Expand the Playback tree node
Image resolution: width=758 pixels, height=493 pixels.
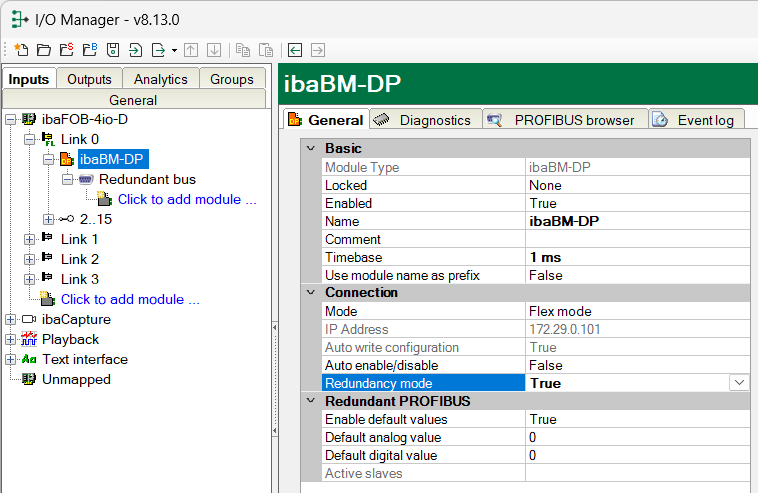[x=11, y=340]
